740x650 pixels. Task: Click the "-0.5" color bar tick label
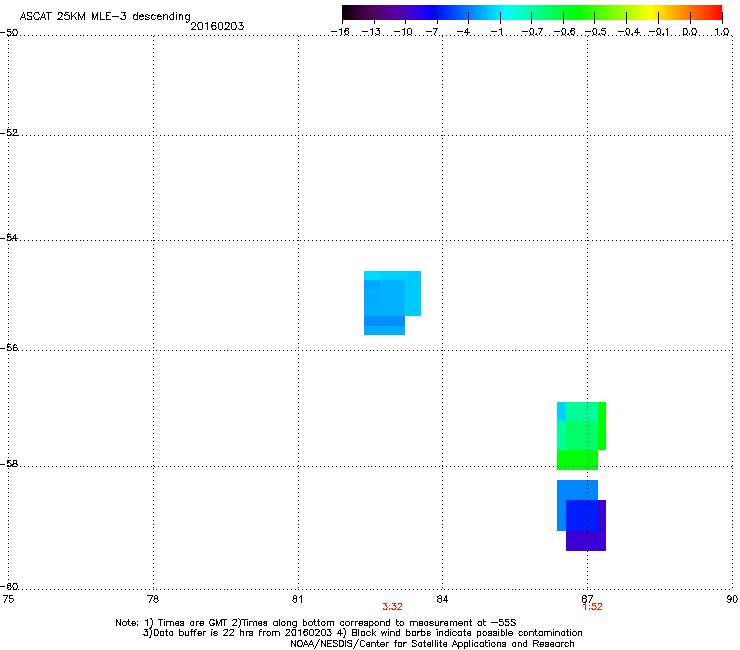[x=596, y=32]
